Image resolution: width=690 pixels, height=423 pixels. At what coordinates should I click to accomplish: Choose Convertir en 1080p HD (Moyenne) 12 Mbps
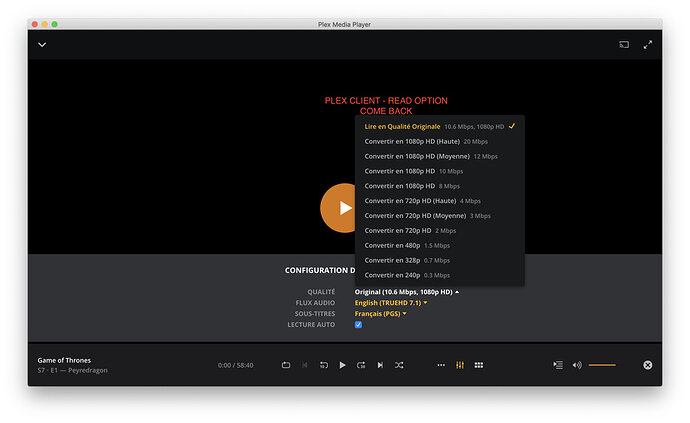click(440, 156)
